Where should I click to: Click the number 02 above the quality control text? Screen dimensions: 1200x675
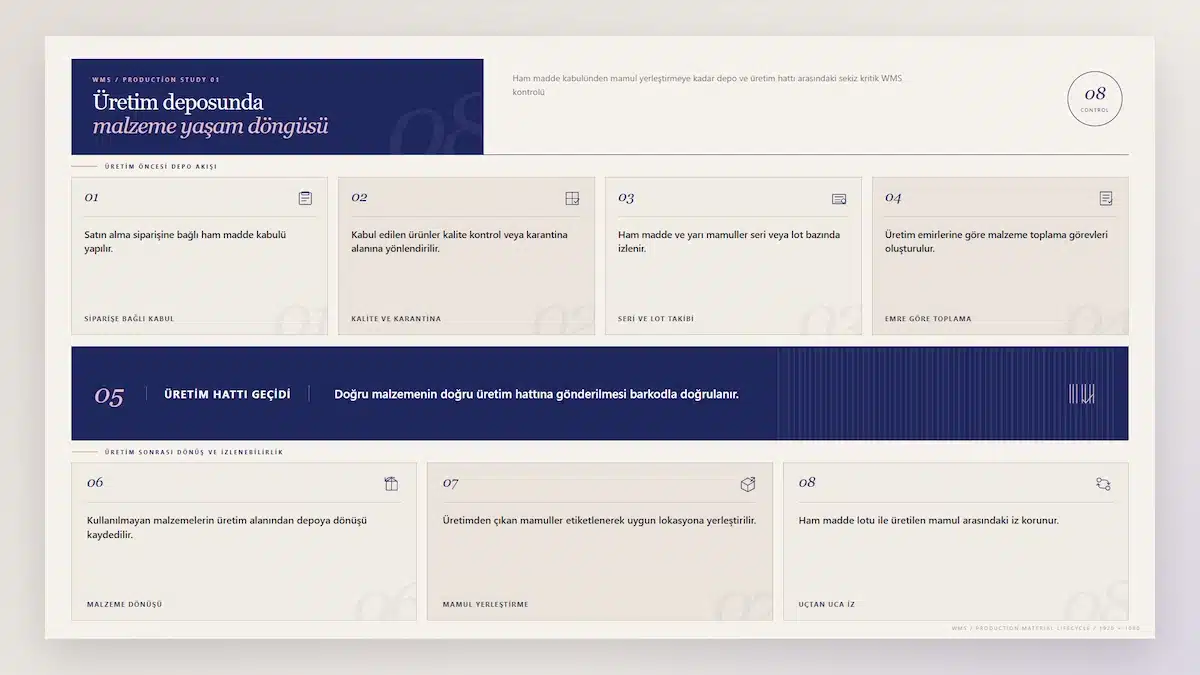(359, 197)
